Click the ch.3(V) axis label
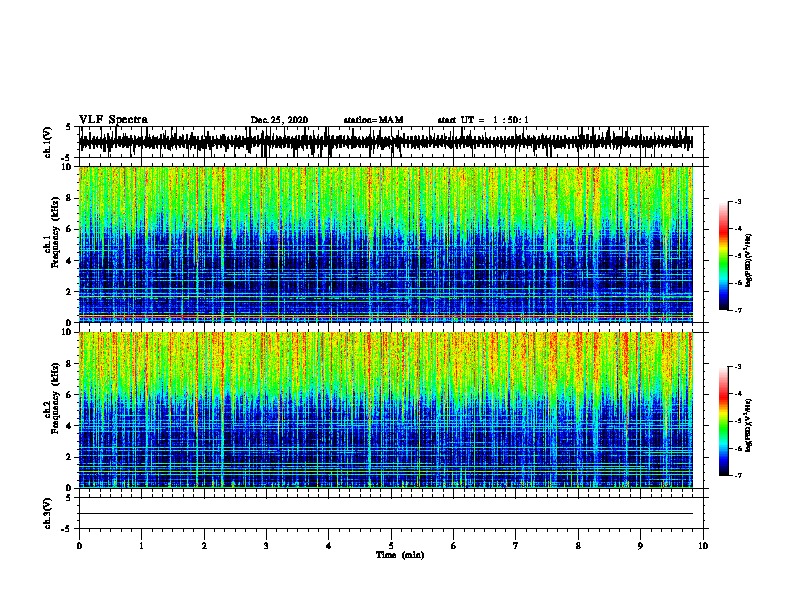Image resolution: width=792 pixels, height=612 pixels. pos(47,513)
